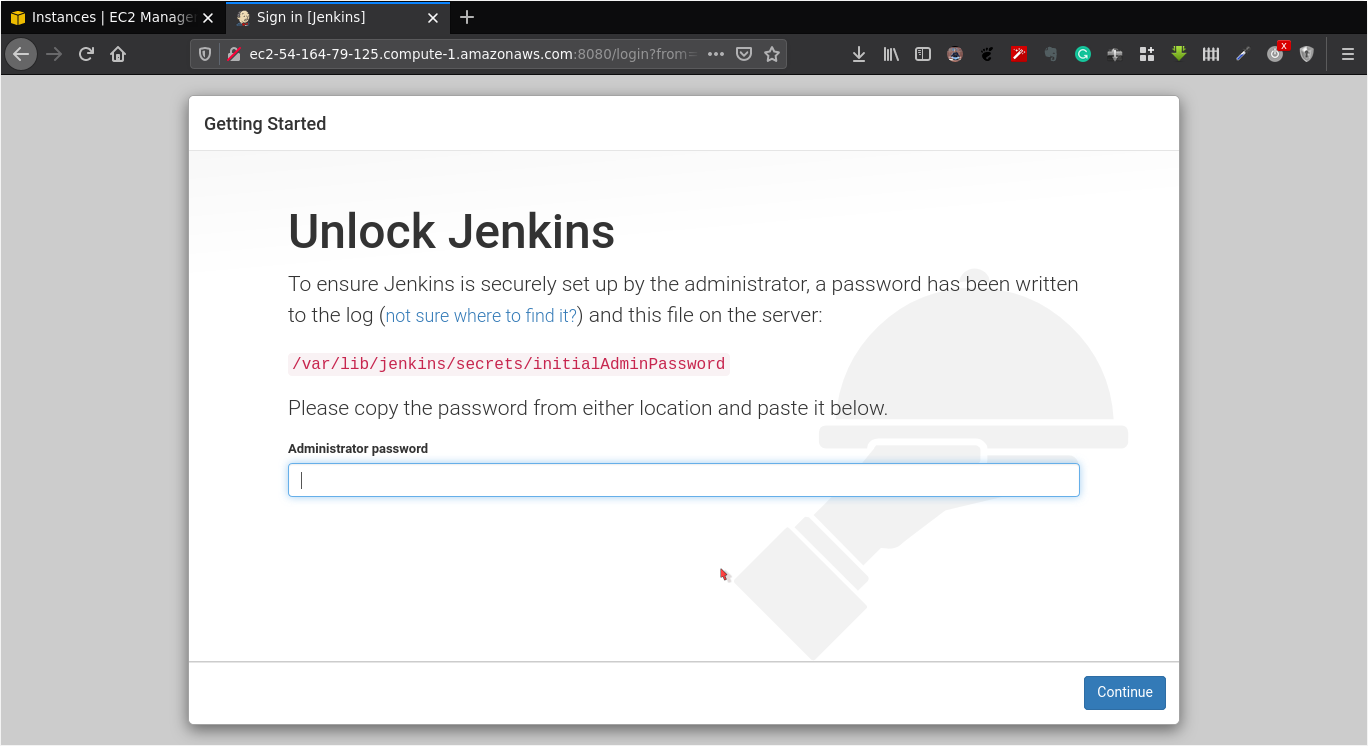Open the Downloads panel
This screenshot has height=746, width=1368.
click(x=858, y=54)
